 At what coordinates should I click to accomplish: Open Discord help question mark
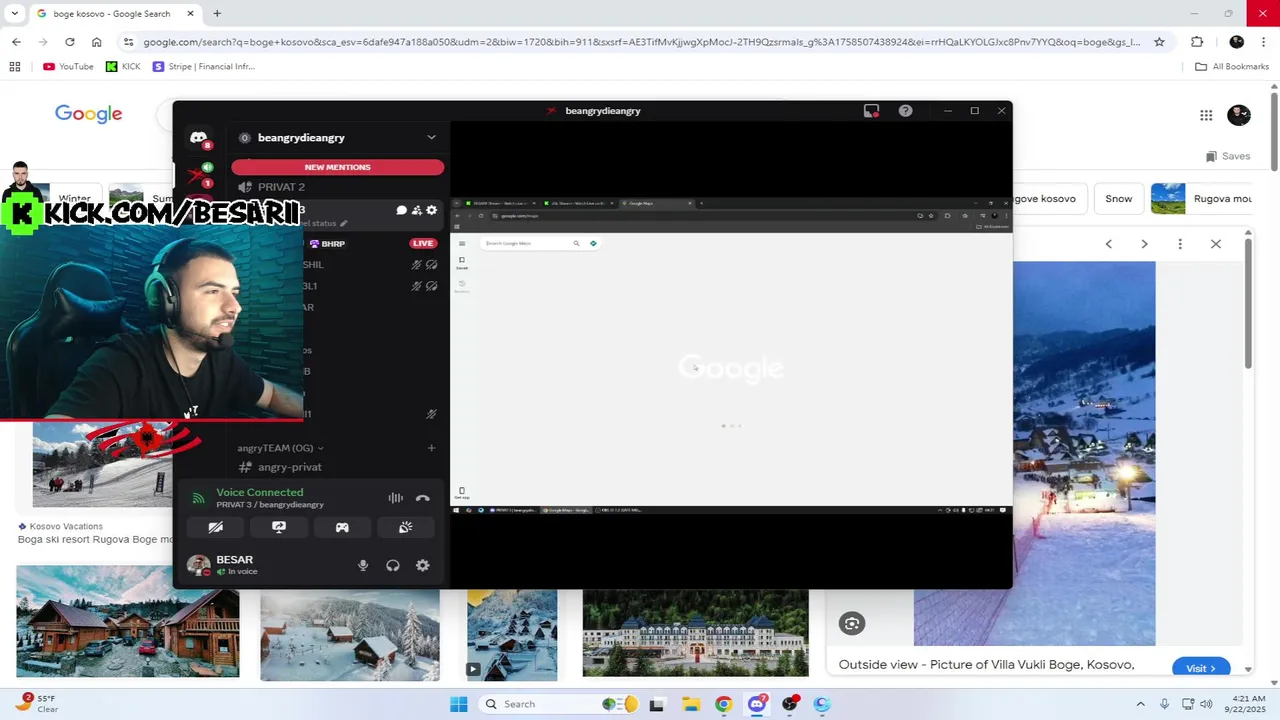[x=905, y=111]
